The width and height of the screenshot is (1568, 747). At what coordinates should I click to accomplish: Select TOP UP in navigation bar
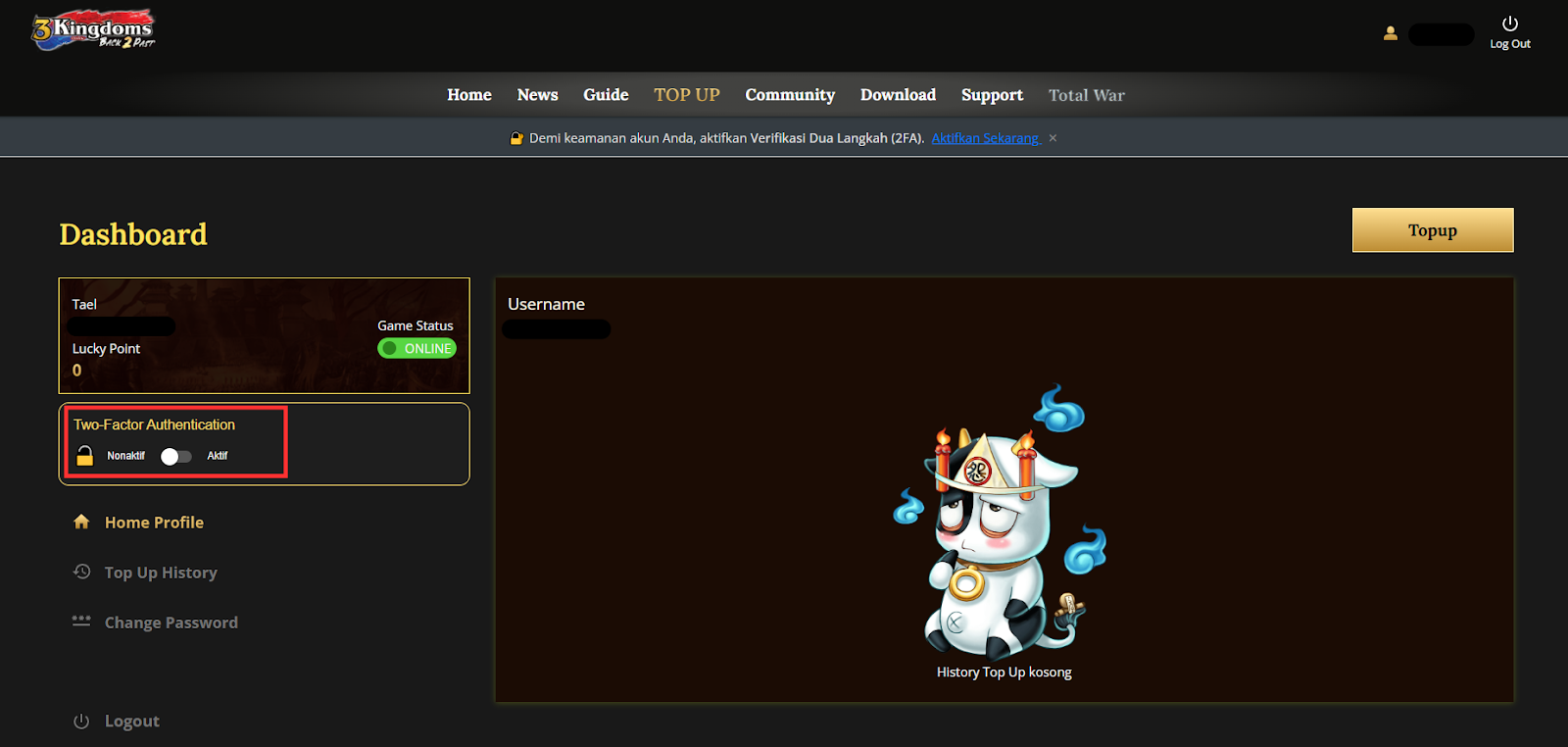coord(687,95)
